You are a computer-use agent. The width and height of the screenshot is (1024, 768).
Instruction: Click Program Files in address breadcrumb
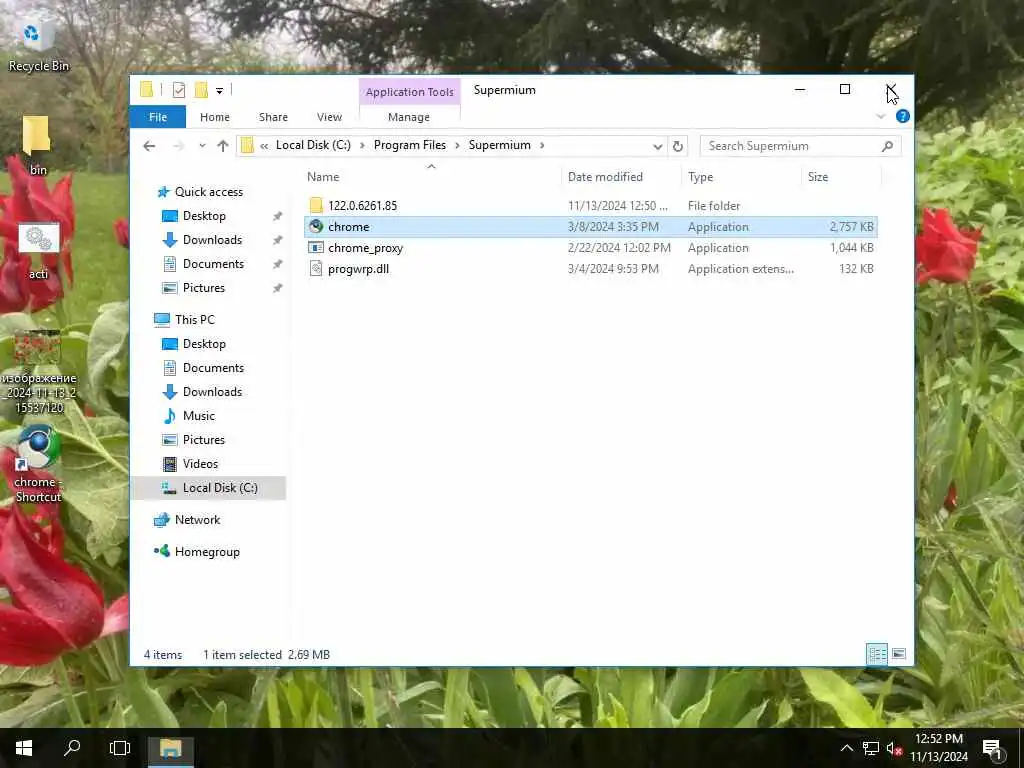pyautogui.click(x=409, y=145)
